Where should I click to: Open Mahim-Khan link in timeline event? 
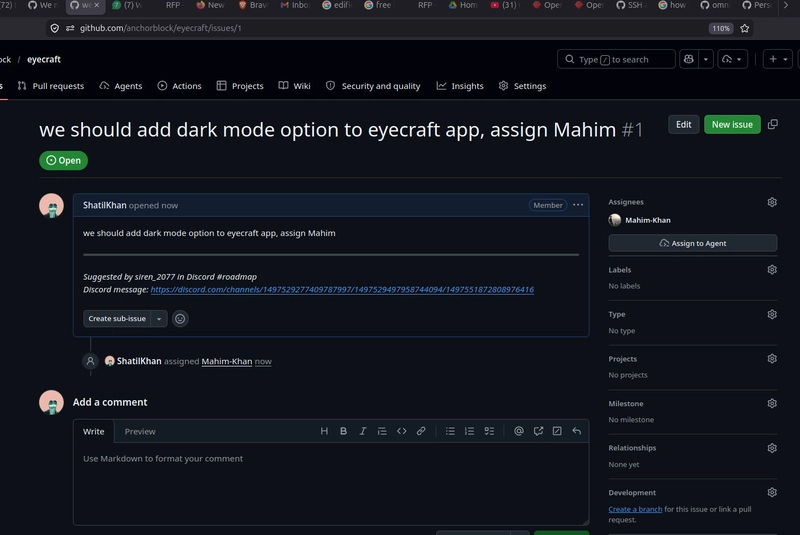pyautogui.click(x=227, y=361)
